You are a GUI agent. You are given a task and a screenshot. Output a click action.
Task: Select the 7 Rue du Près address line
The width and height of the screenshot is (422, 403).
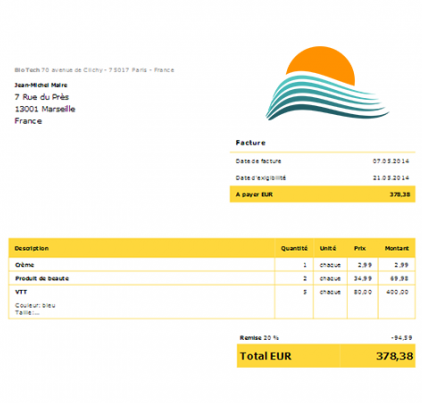pyautogui.click(x=42, y=97)
